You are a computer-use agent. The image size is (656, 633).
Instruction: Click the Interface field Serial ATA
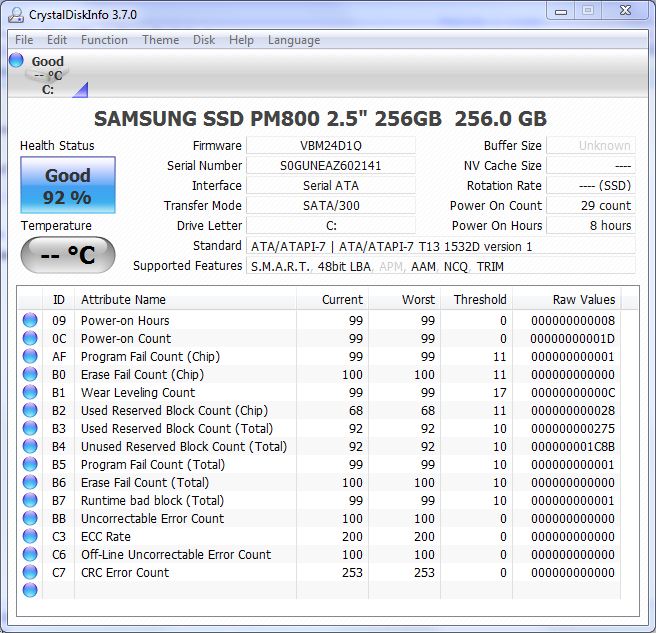[331, 185]
